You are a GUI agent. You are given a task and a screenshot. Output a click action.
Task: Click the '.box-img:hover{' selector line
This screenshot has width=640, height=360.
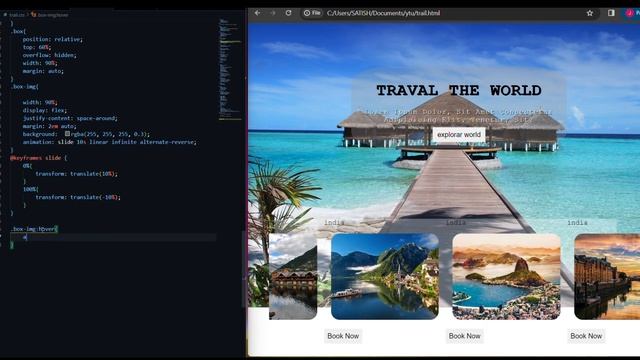(x=34, y=229)
